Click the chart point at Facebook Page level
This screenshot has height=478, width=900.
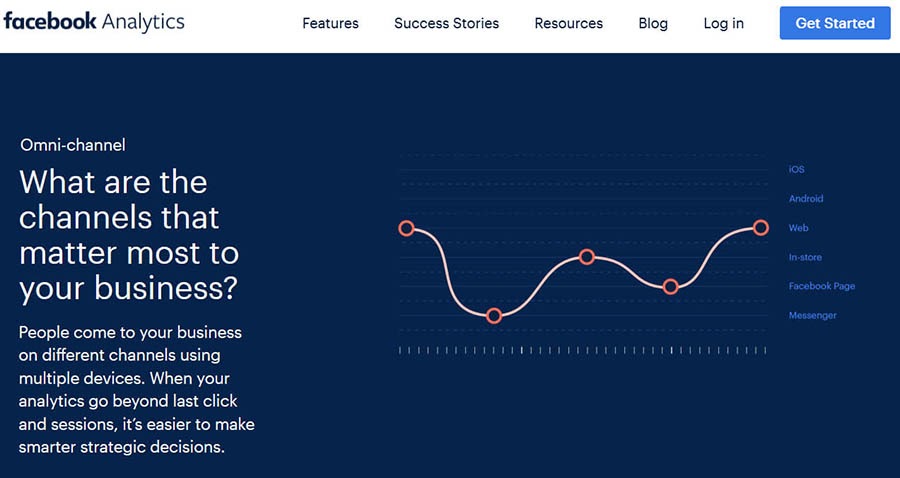pos(670,287)
